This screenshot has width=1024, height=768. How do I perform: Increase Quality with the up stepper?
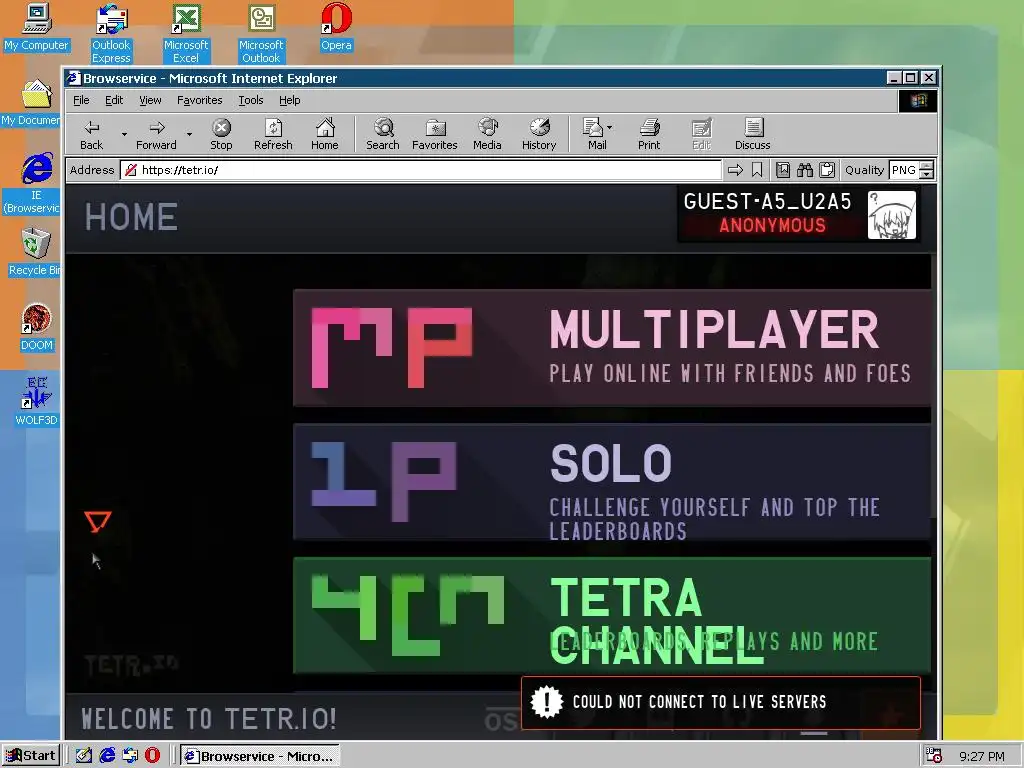(x=927, y=165)
